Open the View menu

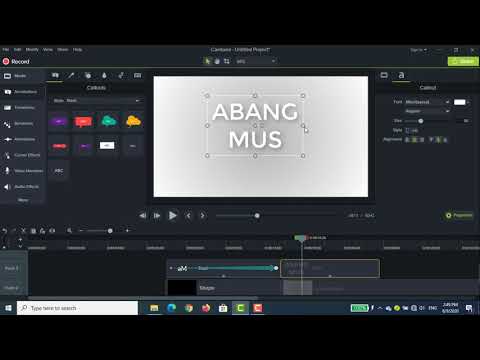click(x=48, y=49)
